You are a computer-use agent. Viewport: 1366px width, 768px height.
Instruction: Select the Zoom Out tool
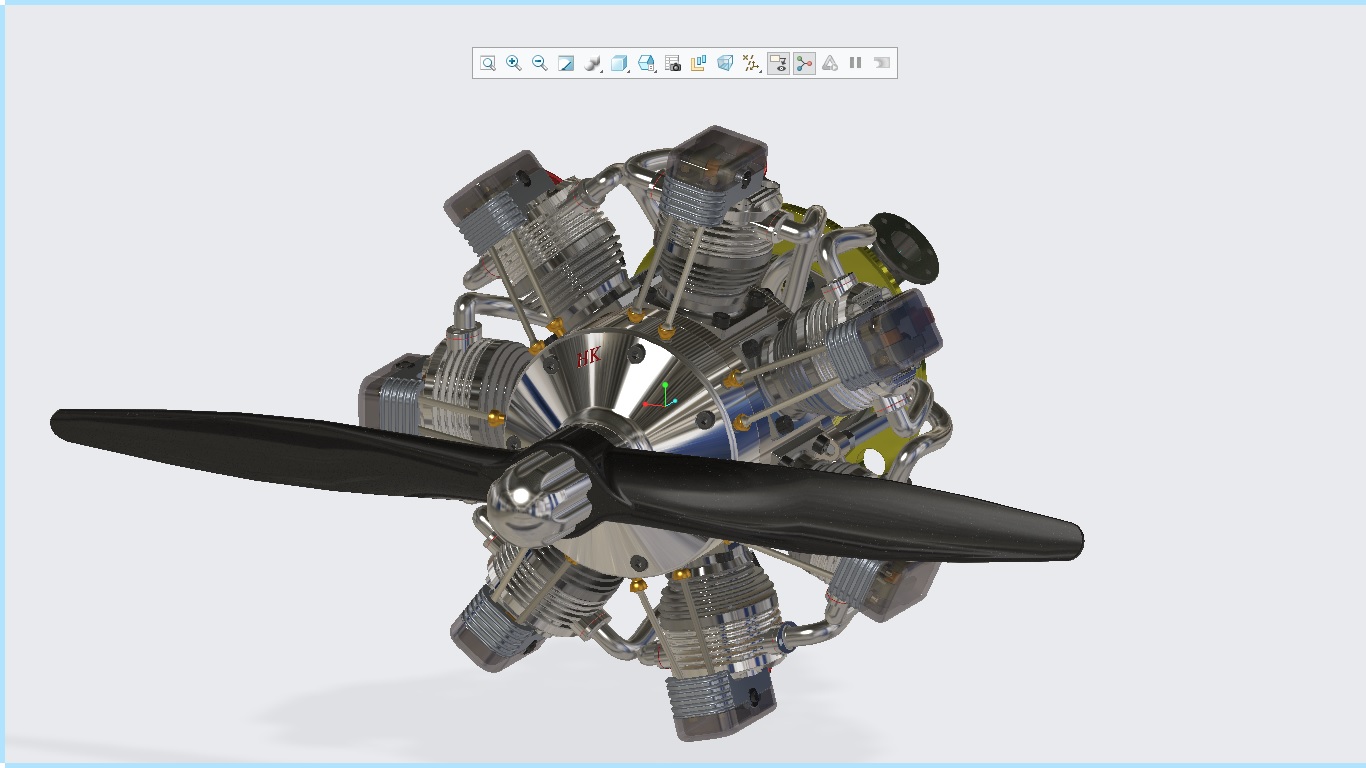(540, 63)
